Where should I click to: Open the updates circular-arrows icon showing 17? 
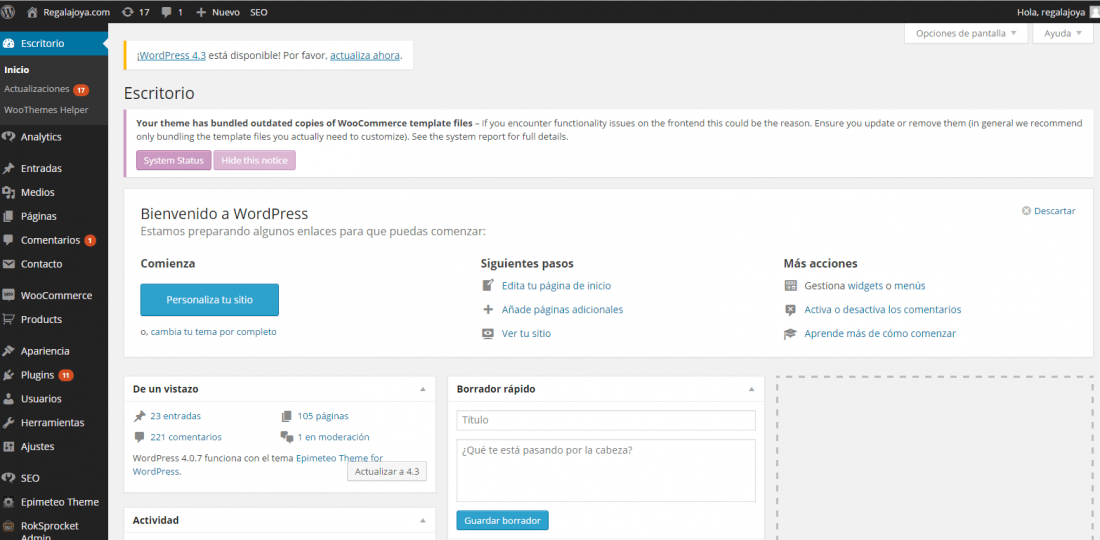pyautogui.click(x=127, y=12)
